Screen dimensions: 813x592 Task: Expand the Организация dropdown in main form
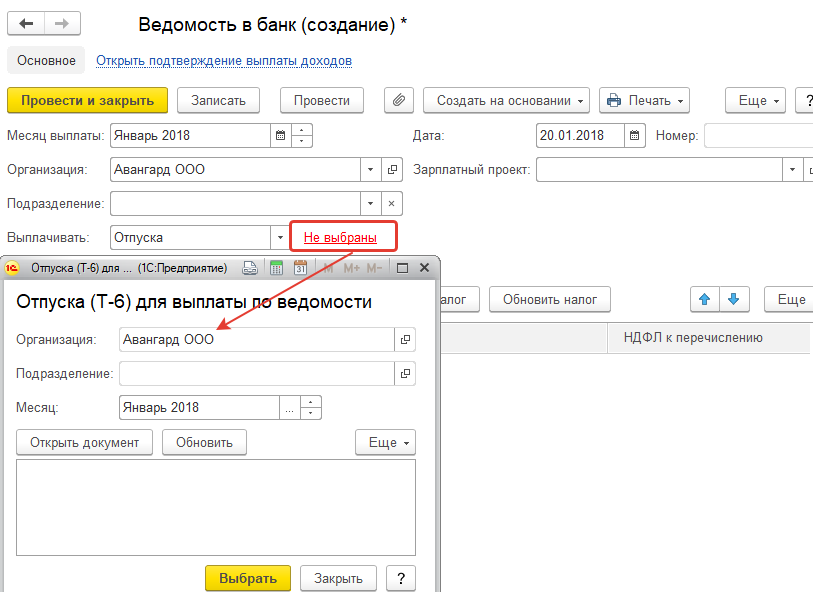click(370, 170)
